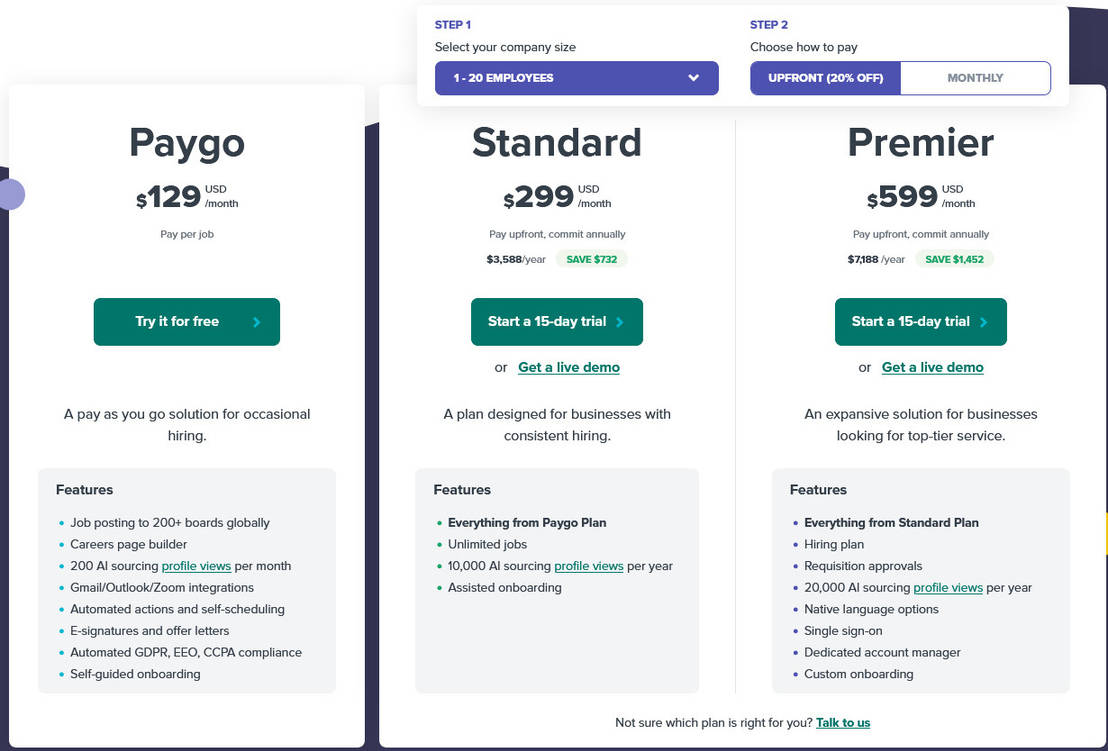1108x751 pixels.
Task: Open profile views link in Paygo features
Action: [196, 566]
